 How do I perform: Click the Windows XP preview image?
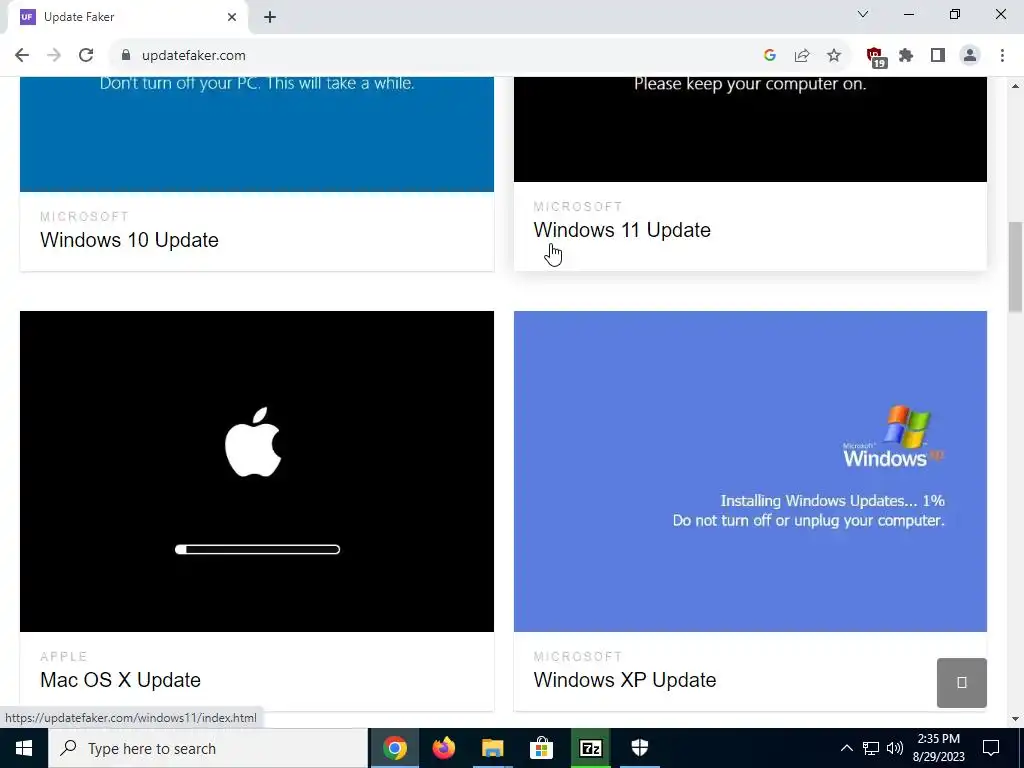pos(750,471)
